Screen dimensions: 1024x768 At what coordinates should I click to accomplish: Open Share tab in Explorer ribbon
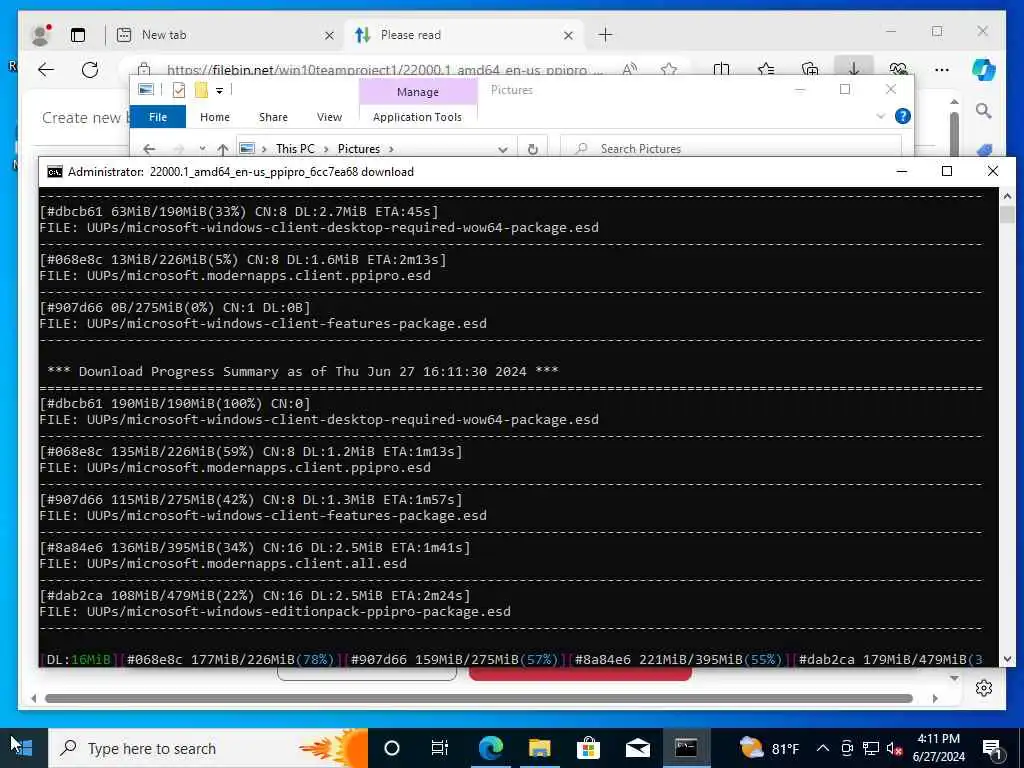point(273,117)
